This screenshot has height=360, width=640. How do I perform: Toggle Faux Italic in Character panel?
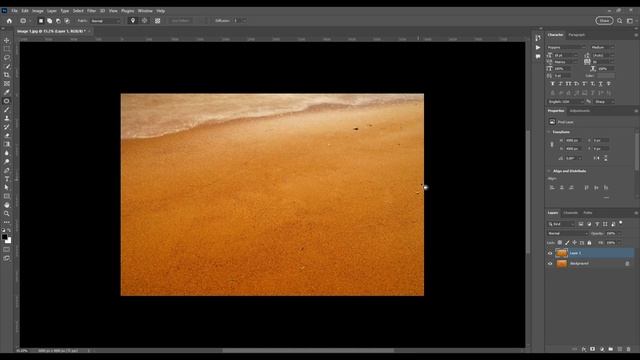(560, 84)
